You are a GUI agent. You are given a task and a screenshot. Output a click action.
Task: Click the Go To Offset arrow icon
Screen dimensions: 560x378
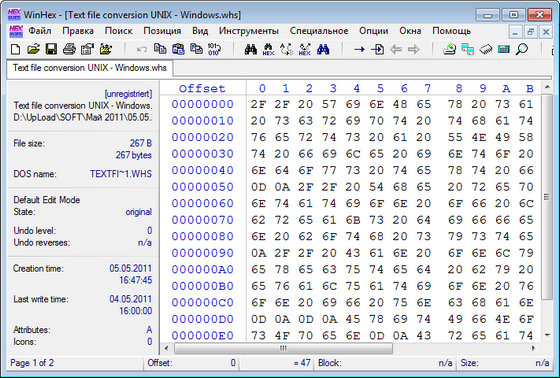(x=359, y=49)
